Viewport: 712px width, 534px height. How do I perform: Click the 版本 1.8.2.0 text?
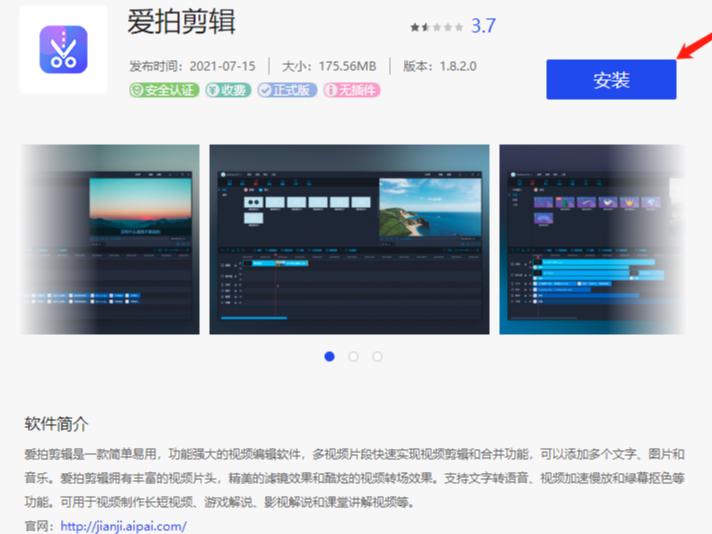point(440,66)
